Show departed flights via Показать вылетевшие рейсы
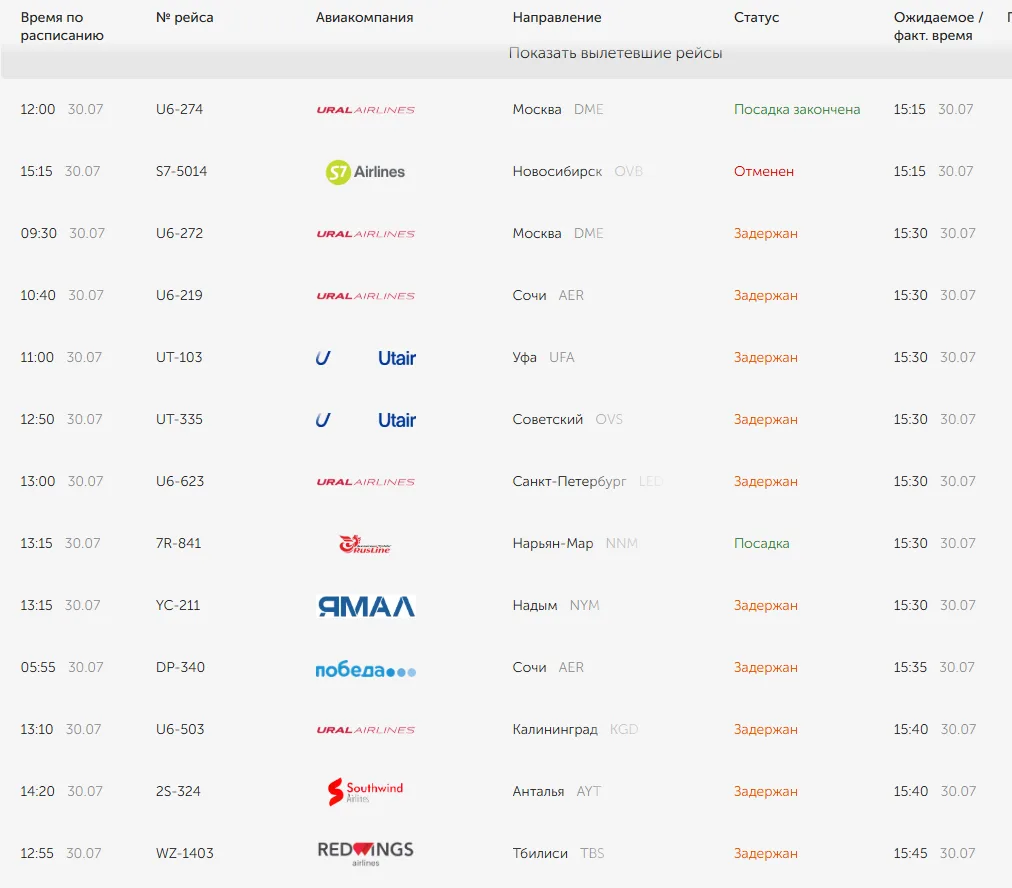 point(615,53)
